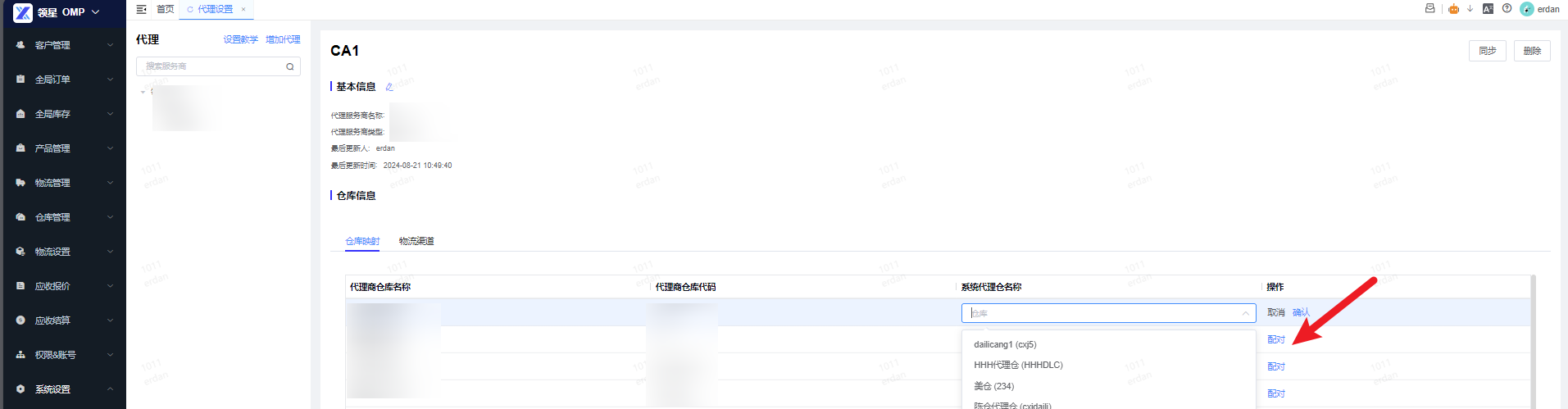Expand the 产品管理 chevron
The image size is (1568, 409).
pyautogui.click(x=110, y=148)
